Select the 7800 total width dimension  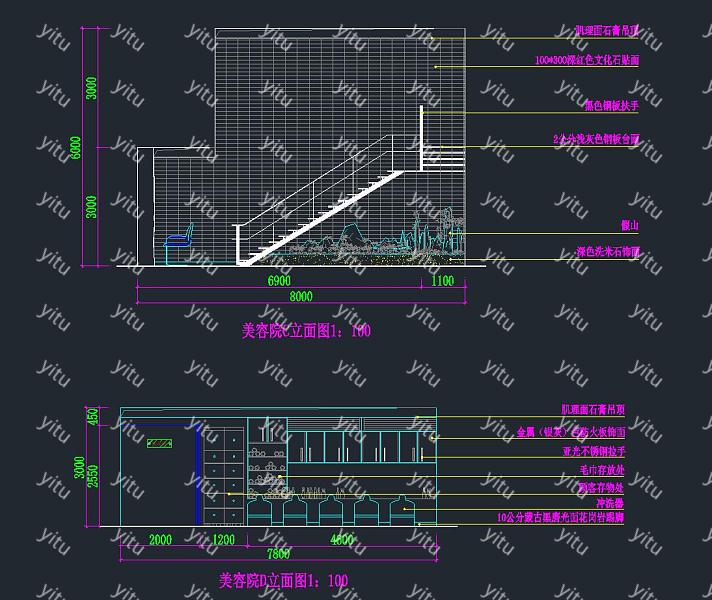point(278,554)
